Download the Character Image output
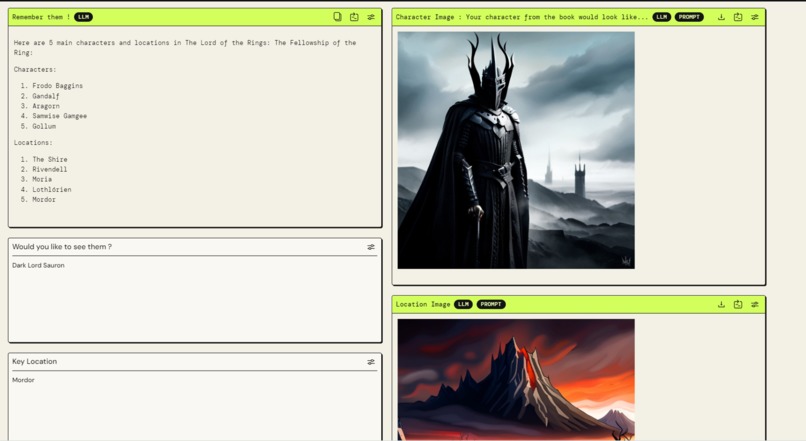806x441 pixels. pos(721,17)
